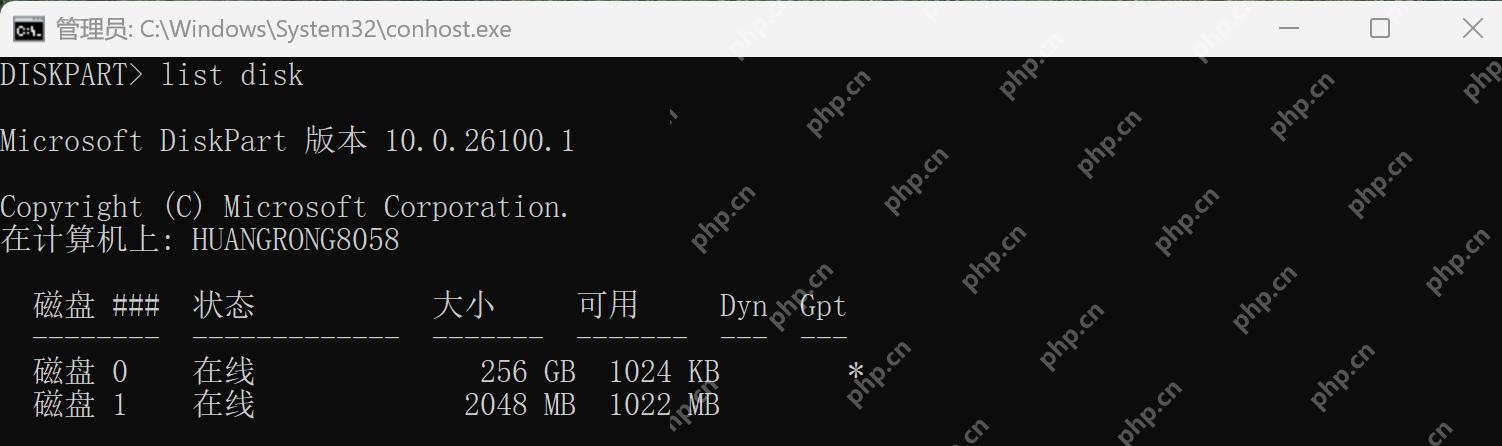
Task: Click the Dyn column header
Action: pyautogui.click(x=744, y=306)
